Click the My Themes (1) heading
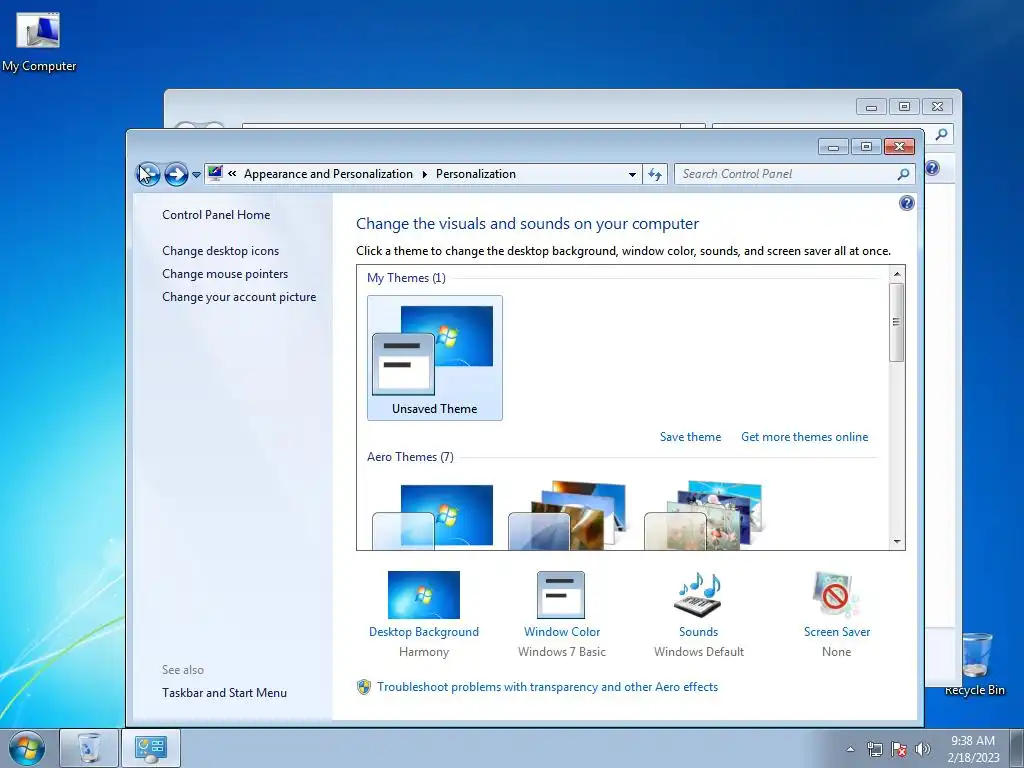This screenshot has height=768, width=1024. (406, 278)
